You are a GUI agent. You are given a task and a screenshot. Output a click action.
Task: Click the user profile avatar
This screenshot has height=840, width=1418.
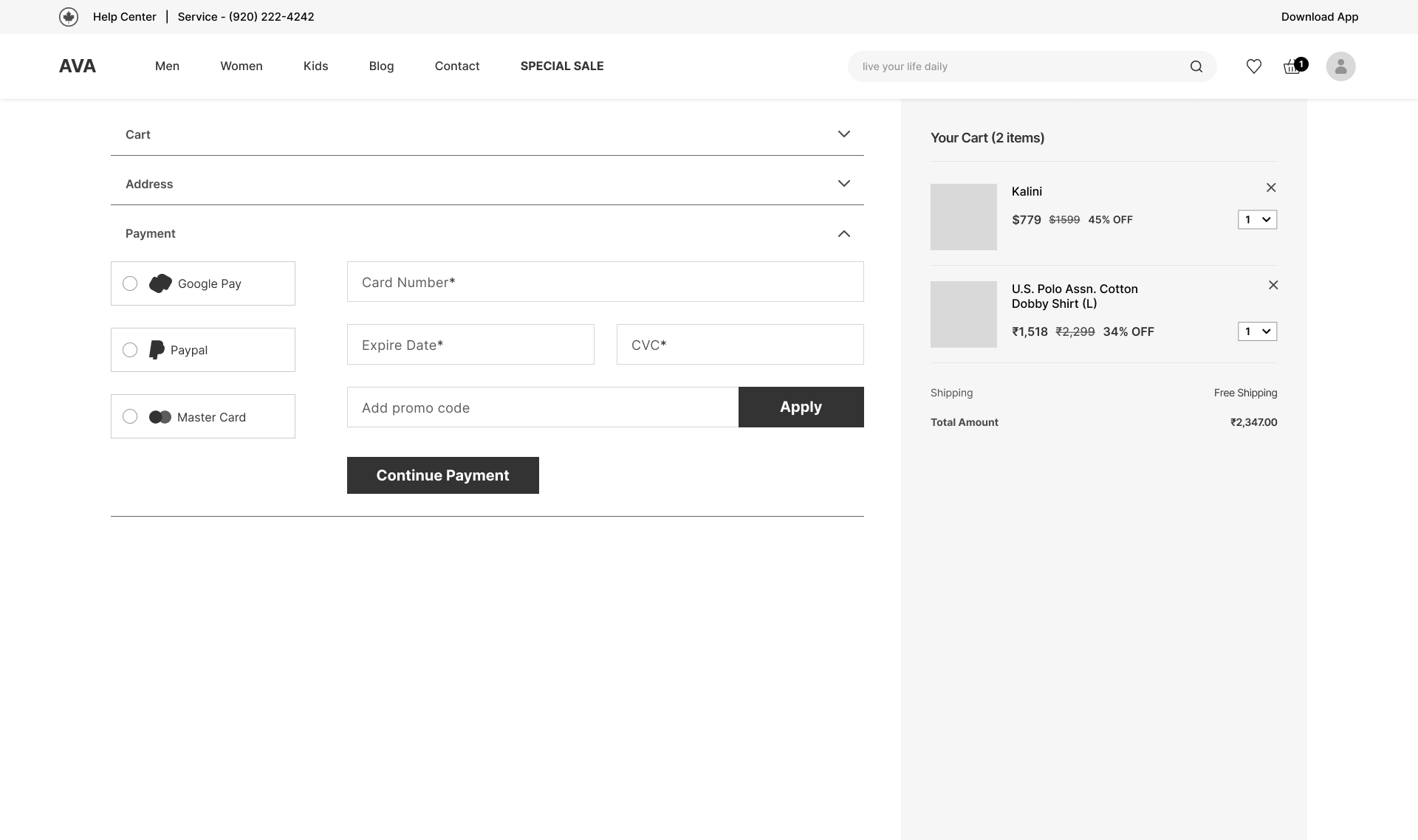click(x=1340, y=66)
